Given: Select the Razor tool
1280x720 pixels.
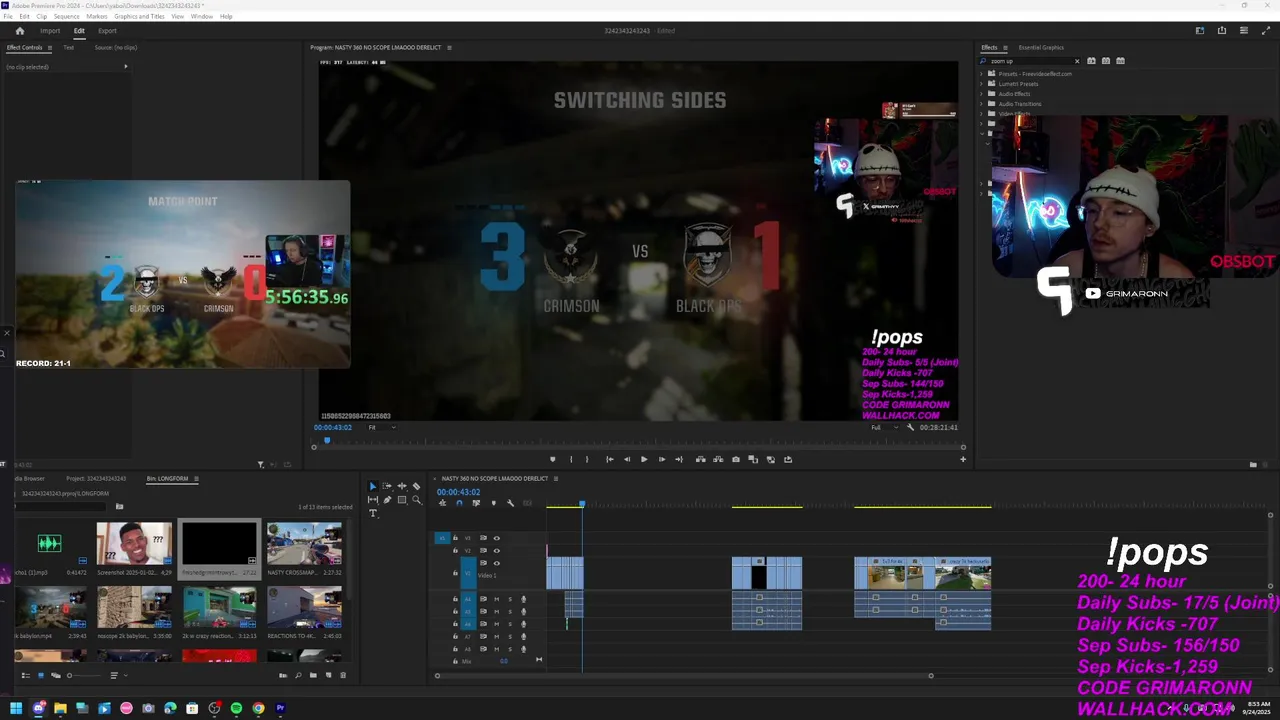Looking at the screenshot, I should [x=416, y=486].
